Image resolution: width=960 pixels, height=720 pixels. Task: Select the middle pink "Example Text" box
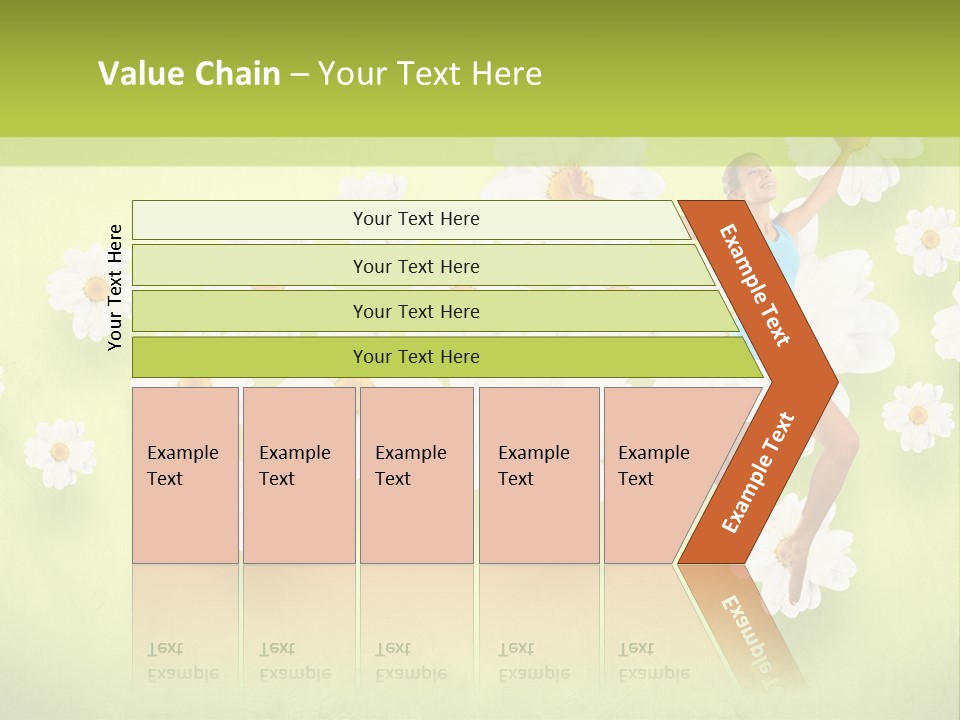click(x=416, y=475)
